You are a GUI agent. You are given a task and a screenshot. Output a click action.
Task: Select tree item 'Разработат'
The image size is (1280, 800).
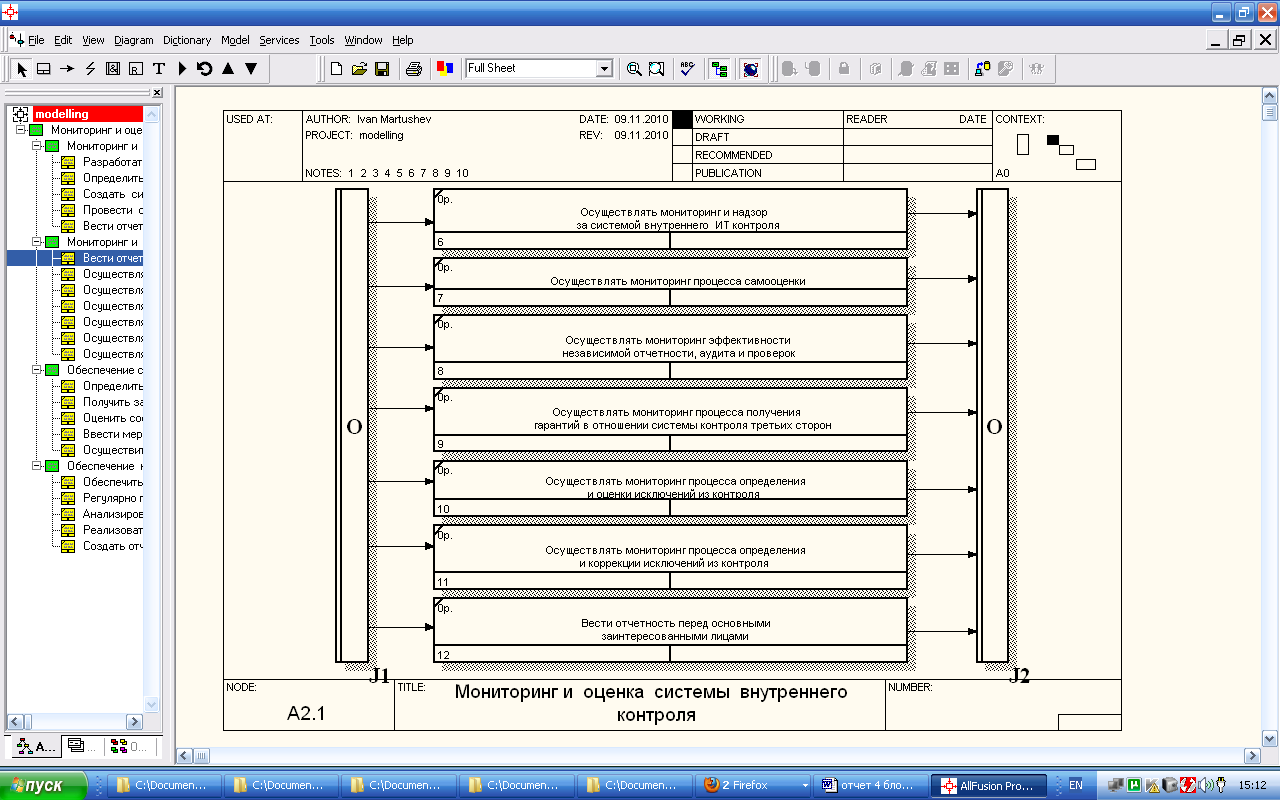coord(112,162)
